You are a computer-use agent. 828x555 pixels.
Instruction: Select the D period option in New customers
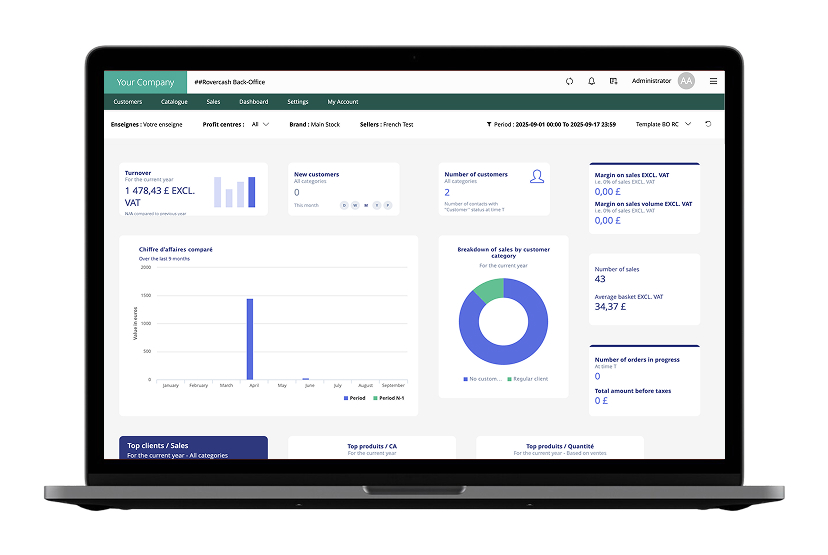pyautogui.click(x=345, y=205)
